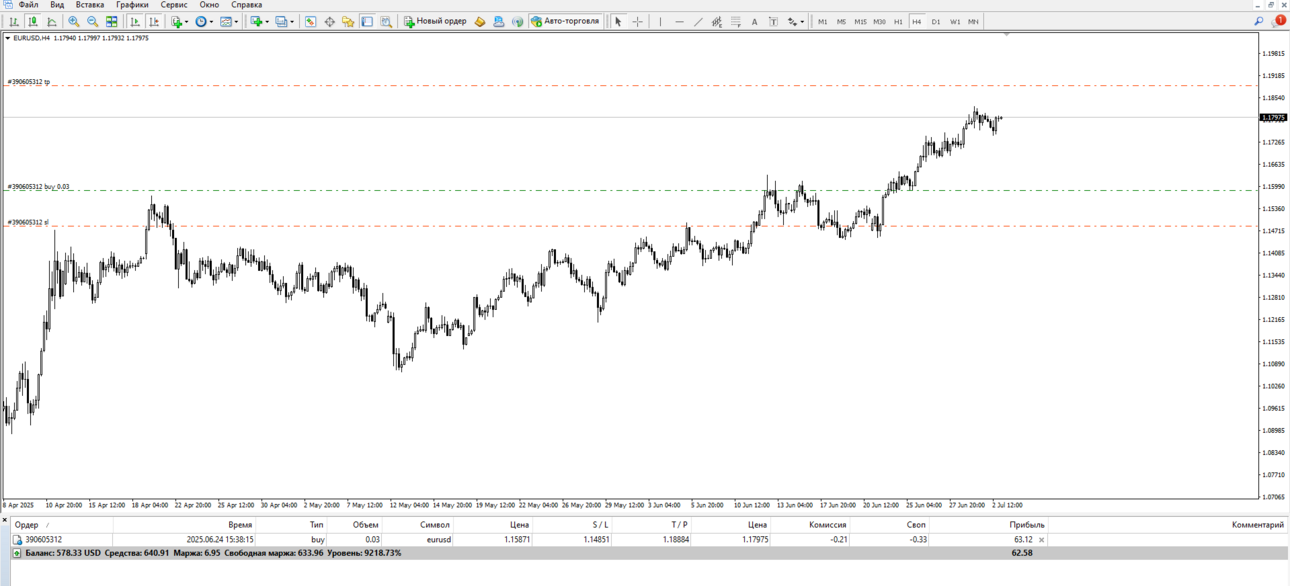Open the Справка menu
1290x586 pixels.
[247, 5]
